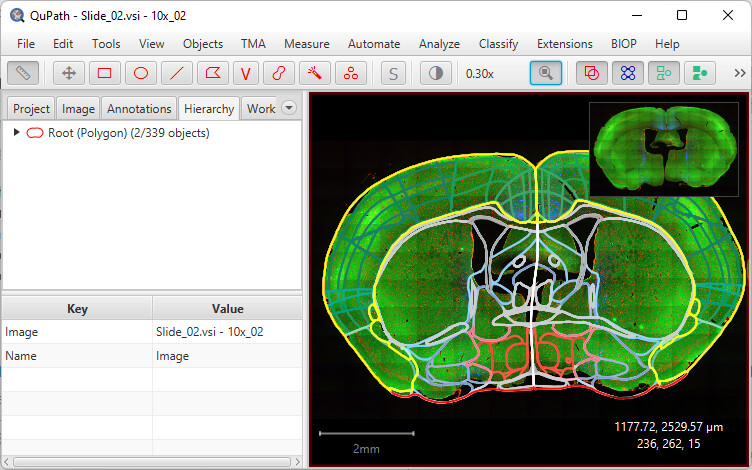
Task: Toggle show detections button
Action: coord(664,73)
